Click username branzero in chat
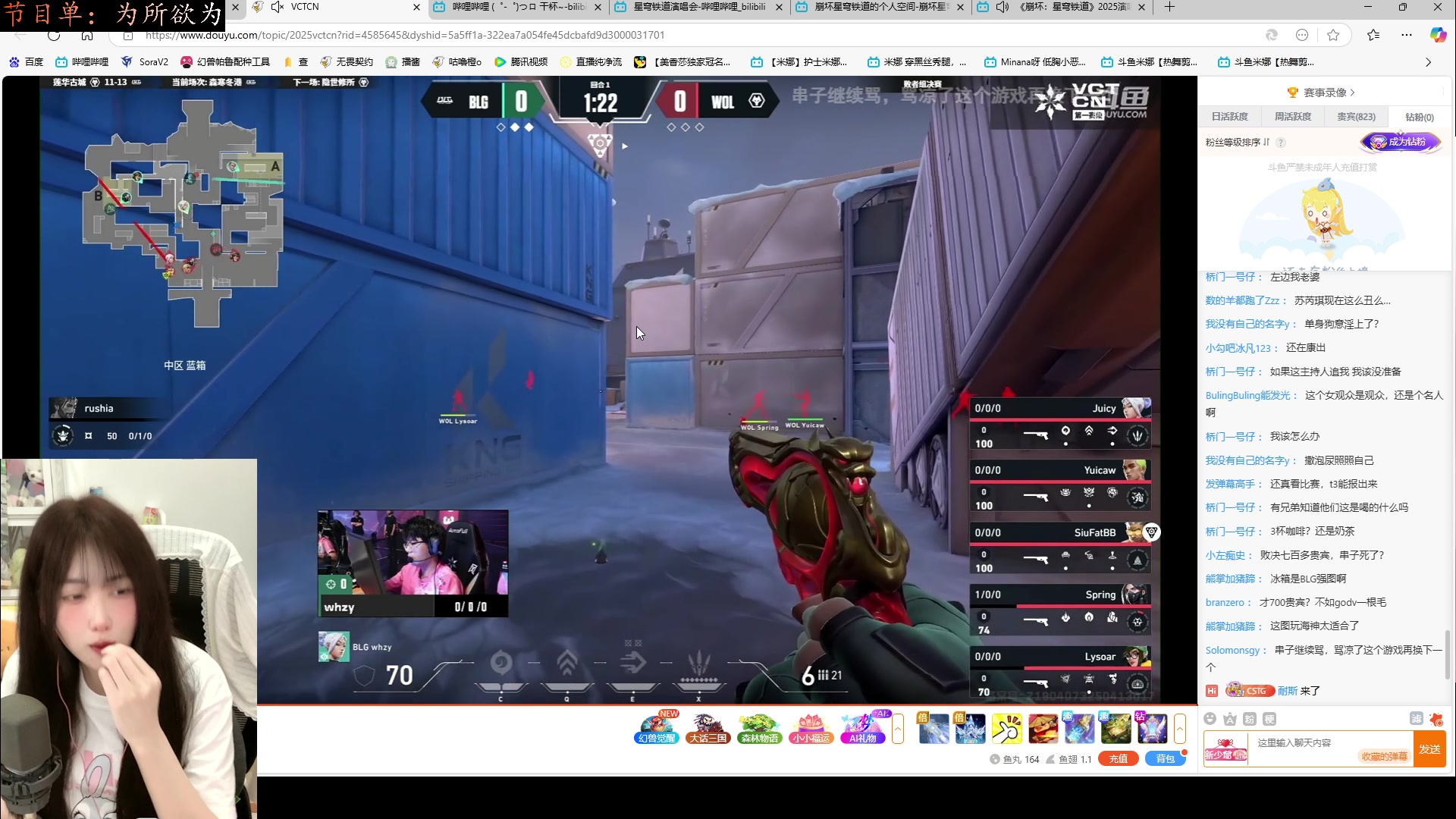Screen dimensions: 1456x819 (x=1225, y=602)
